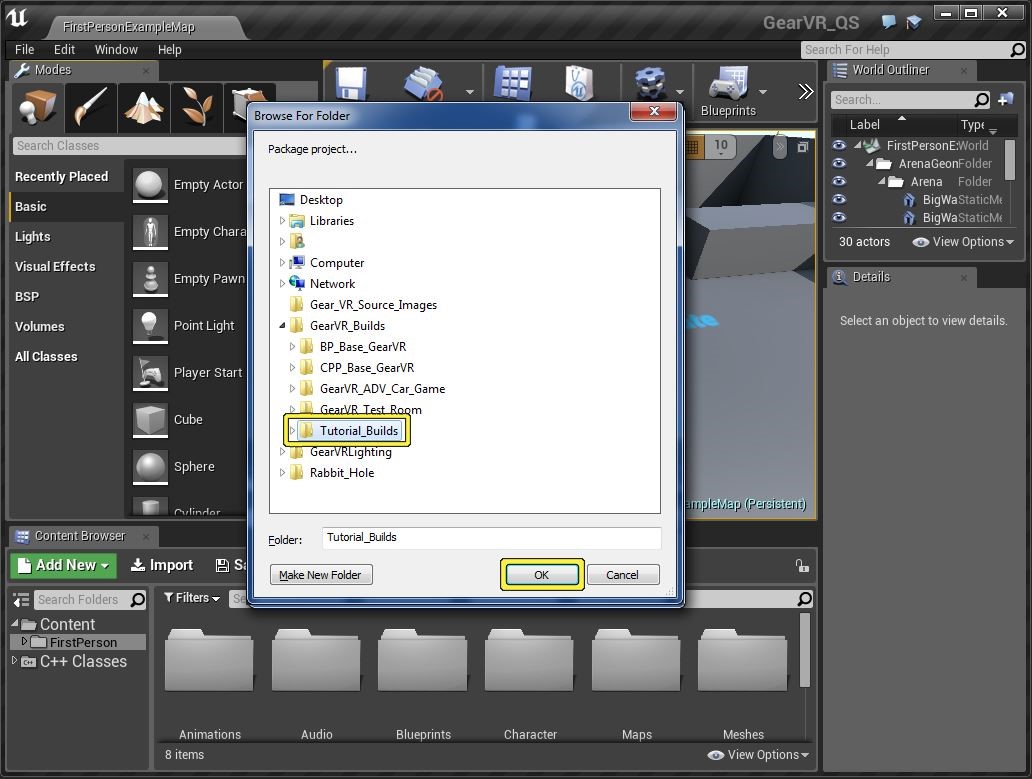Click the Empty Pawn icon
This screenshot has height=779, width=1032.
(150, 278)
